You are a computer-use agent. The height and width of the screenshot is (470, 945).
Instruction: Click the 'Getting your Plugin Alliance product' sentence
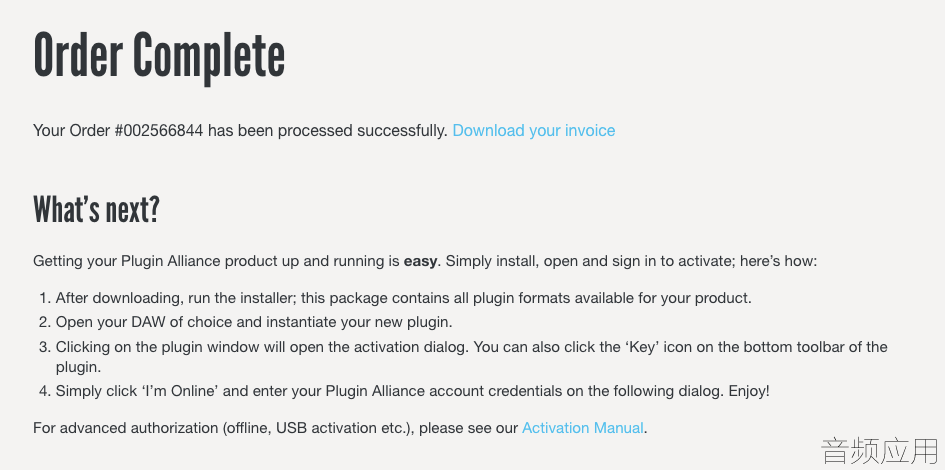point(425,262)
